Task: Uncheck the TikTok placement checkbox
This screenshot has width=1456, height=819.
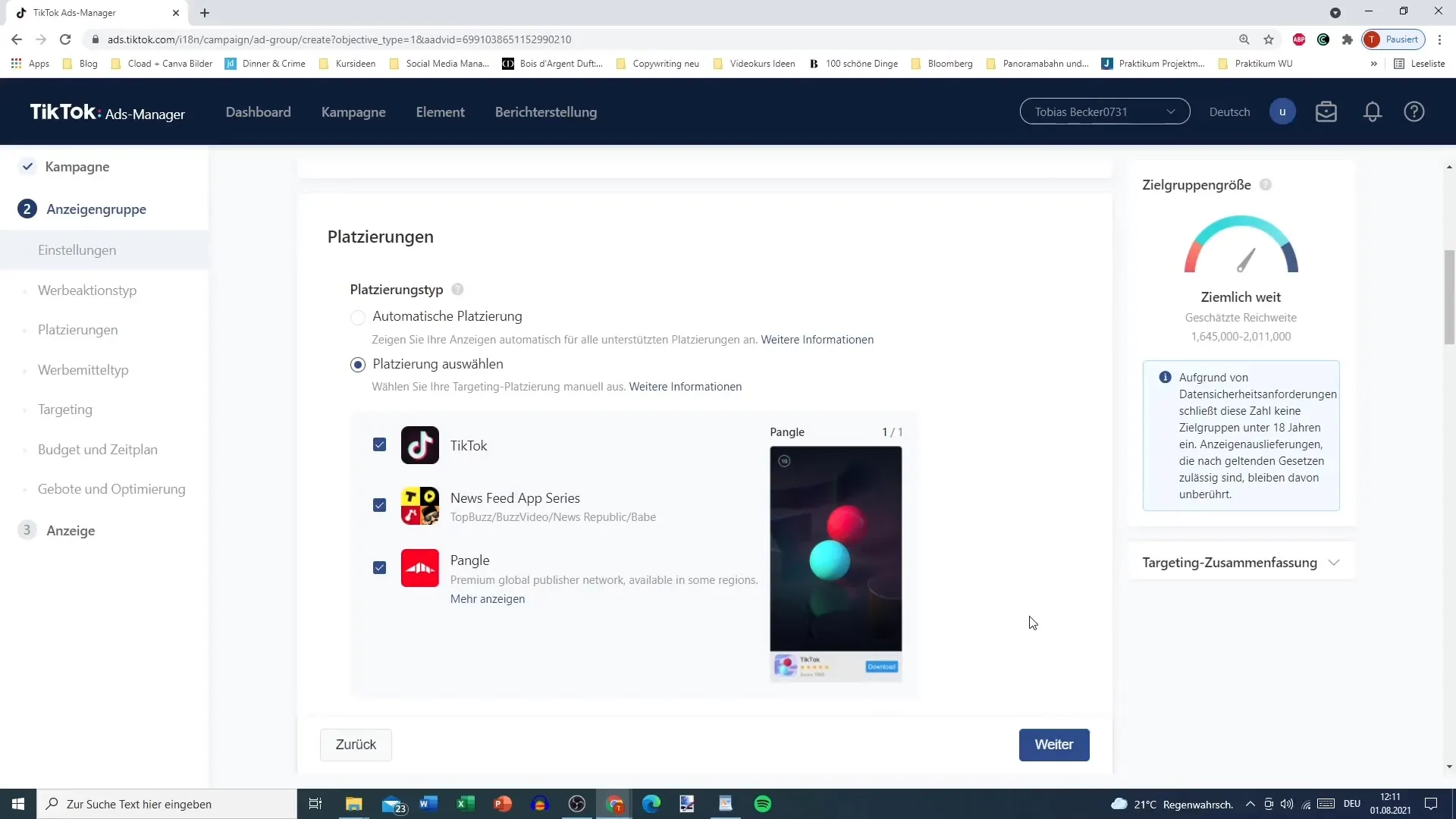Action: pyautogui.click(x=380, y=445)
